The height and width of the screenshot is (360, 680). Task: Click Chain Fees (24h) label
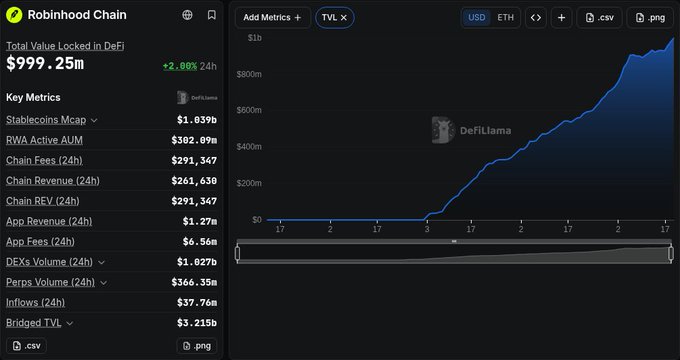pos(44,160)
